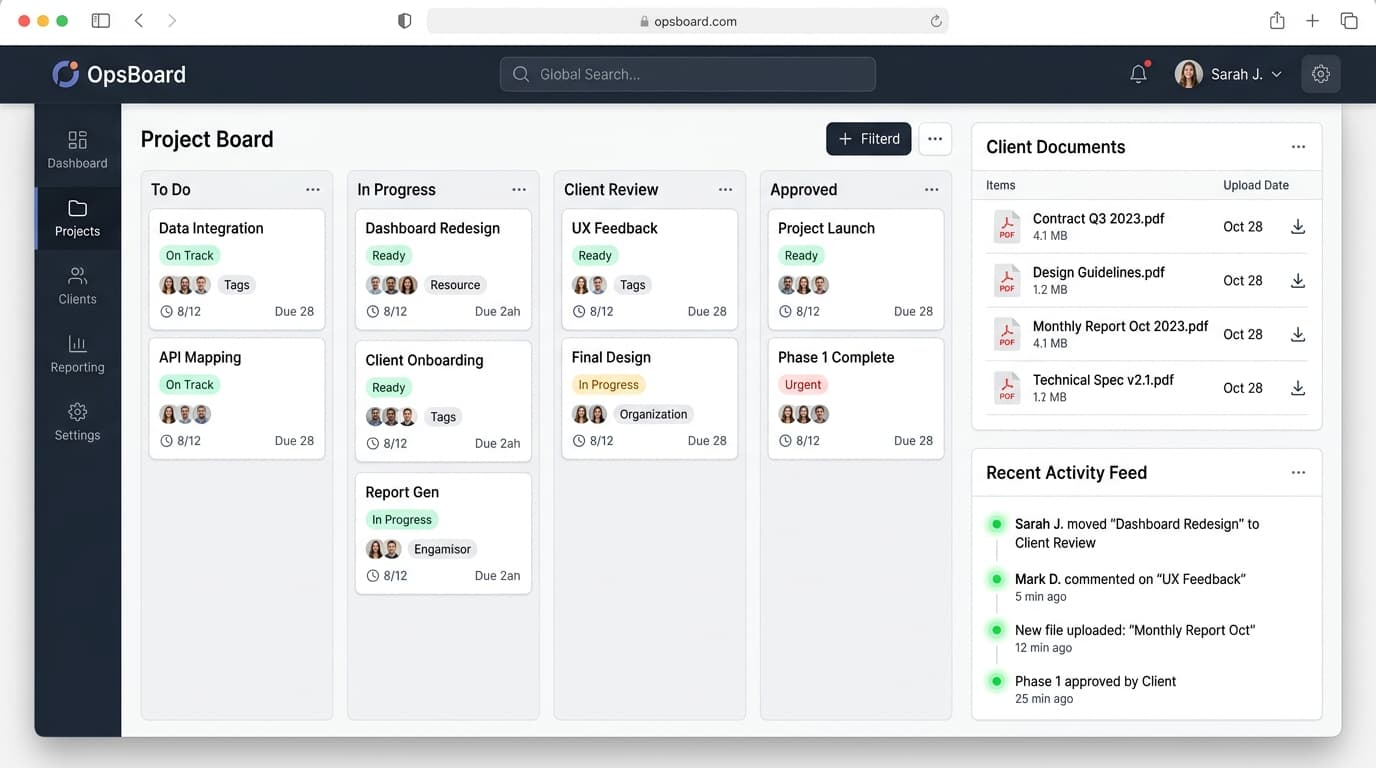
Task: Open the Data Integration card
Action: [x=237, y=269]
